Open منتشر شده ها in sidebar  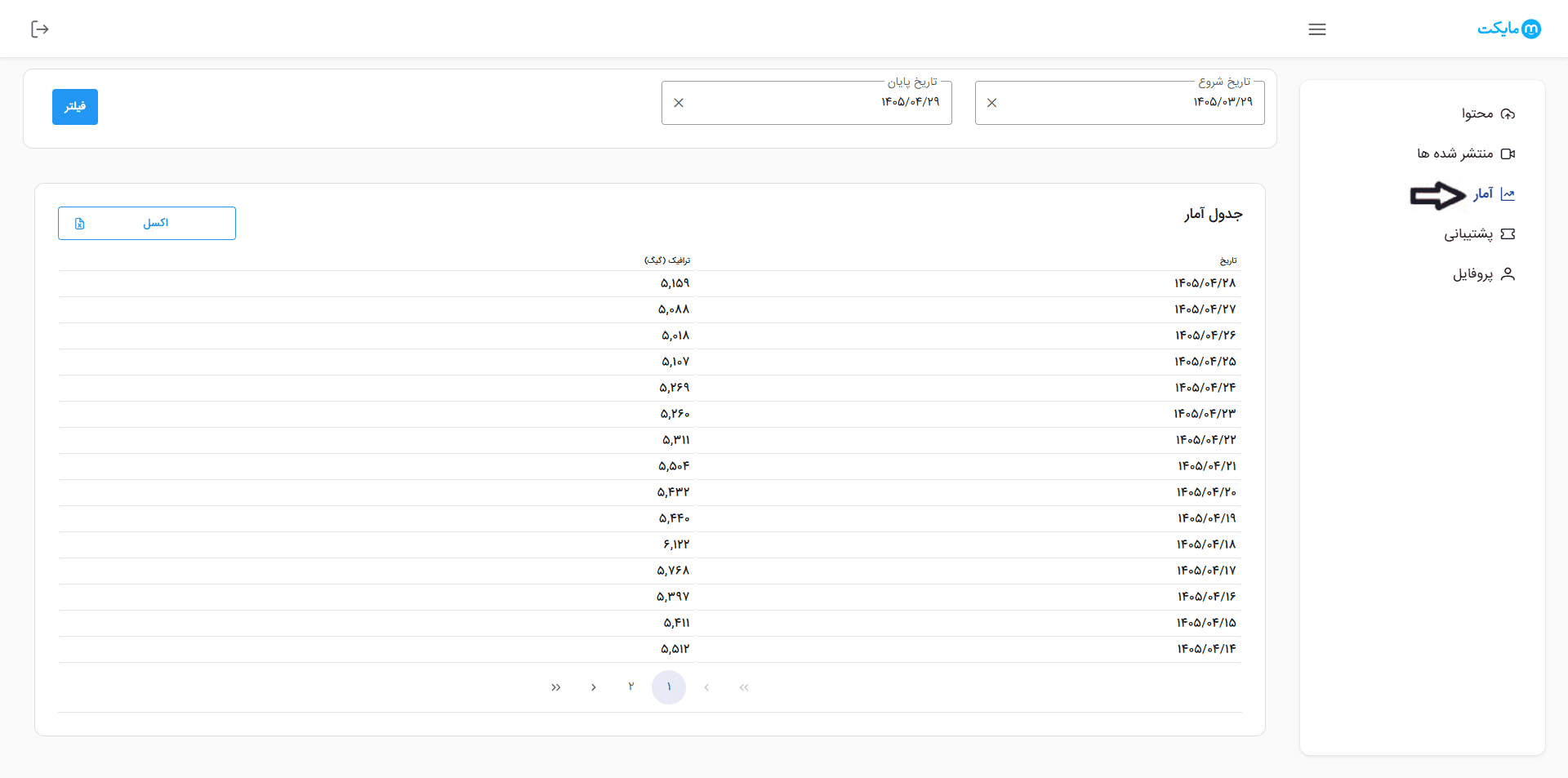pos(1466,153)
